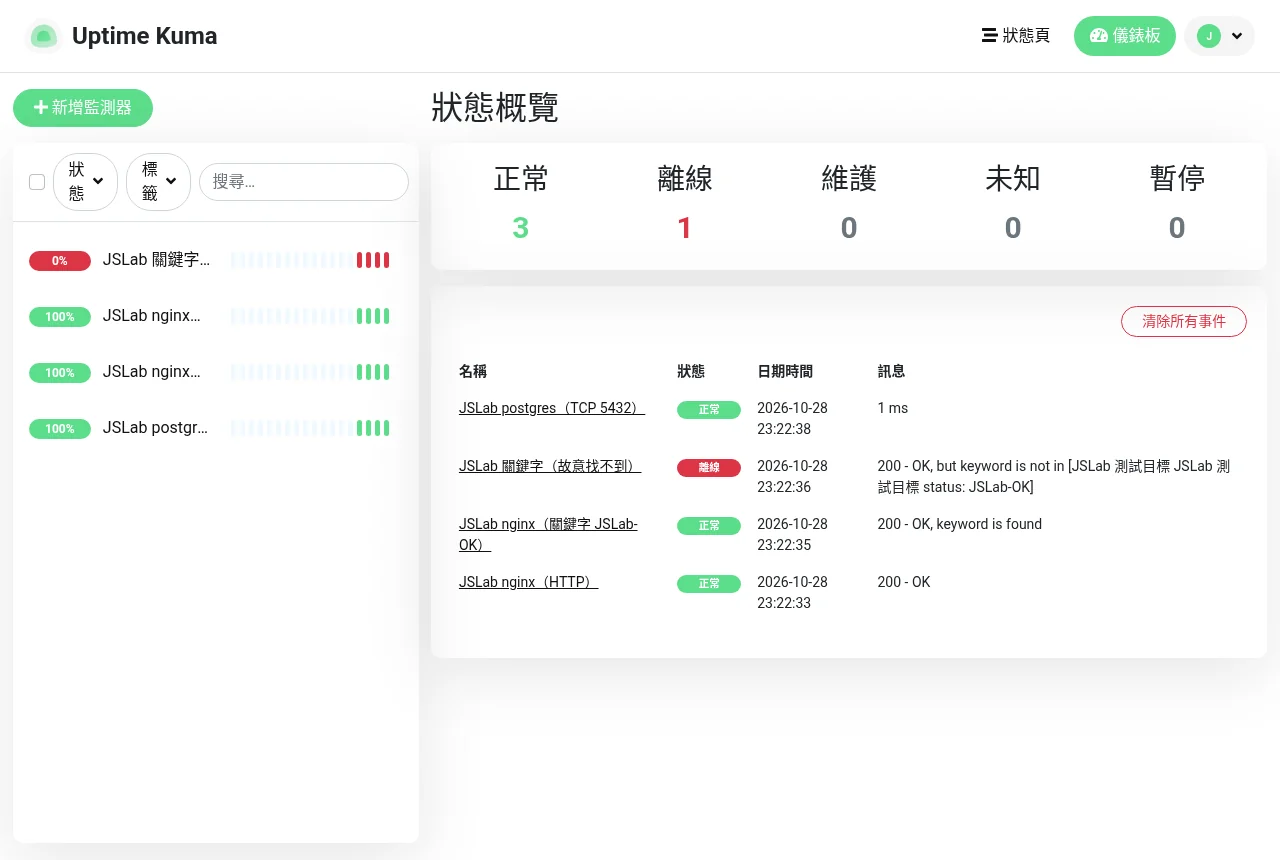The image size is (1280, 860).
Task: Select the JSLab postgr… monitor in sidebar
Action: tap(215, 428)
